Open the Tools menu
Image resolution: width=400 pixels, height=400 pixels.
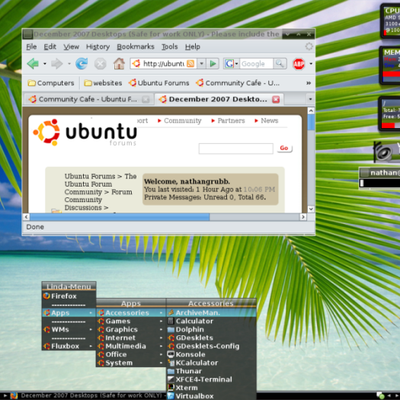click(x=170, y=47)
